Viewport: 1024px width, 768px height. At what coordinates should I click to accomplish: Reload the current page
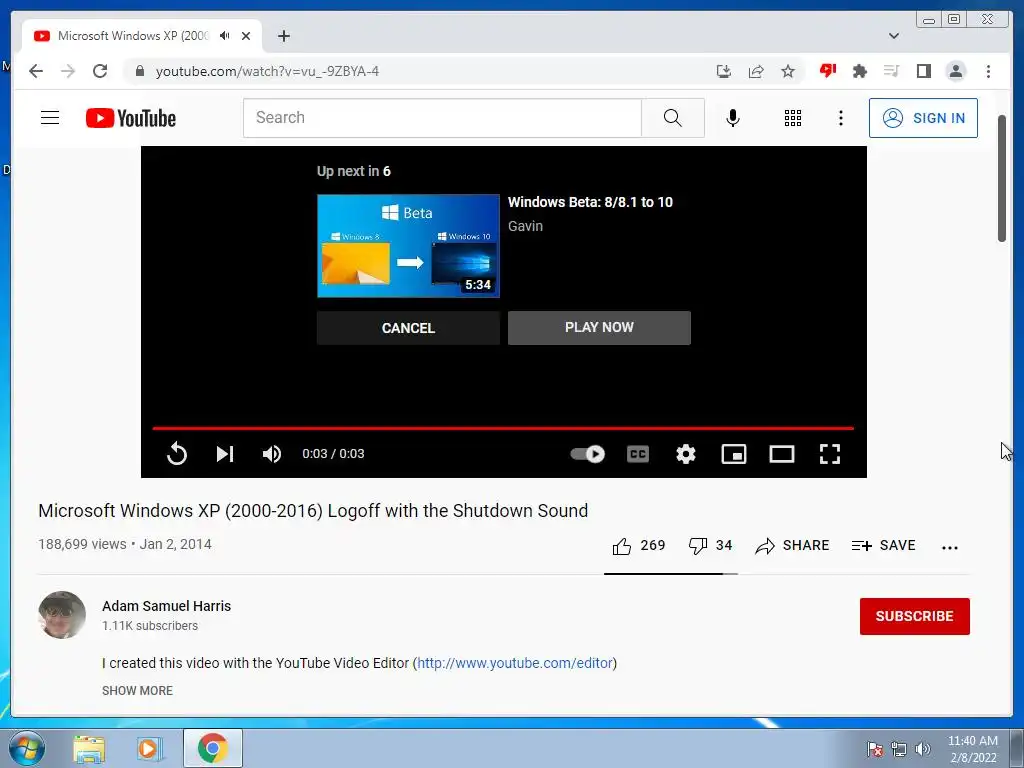(100, 71)
